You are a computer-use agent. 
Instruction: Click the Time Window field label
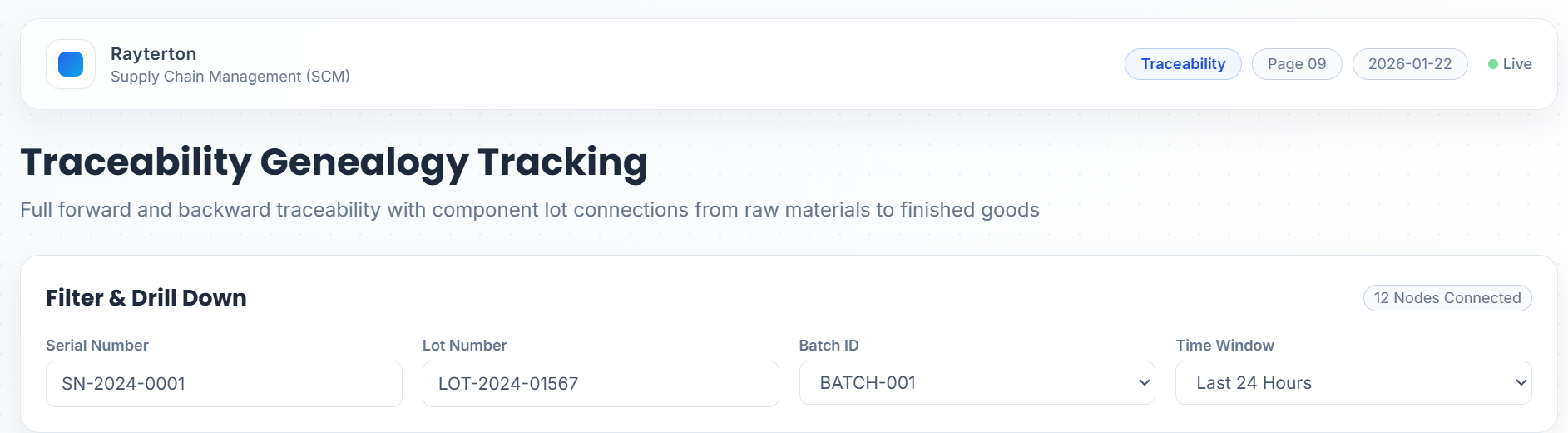[1224, 346]
